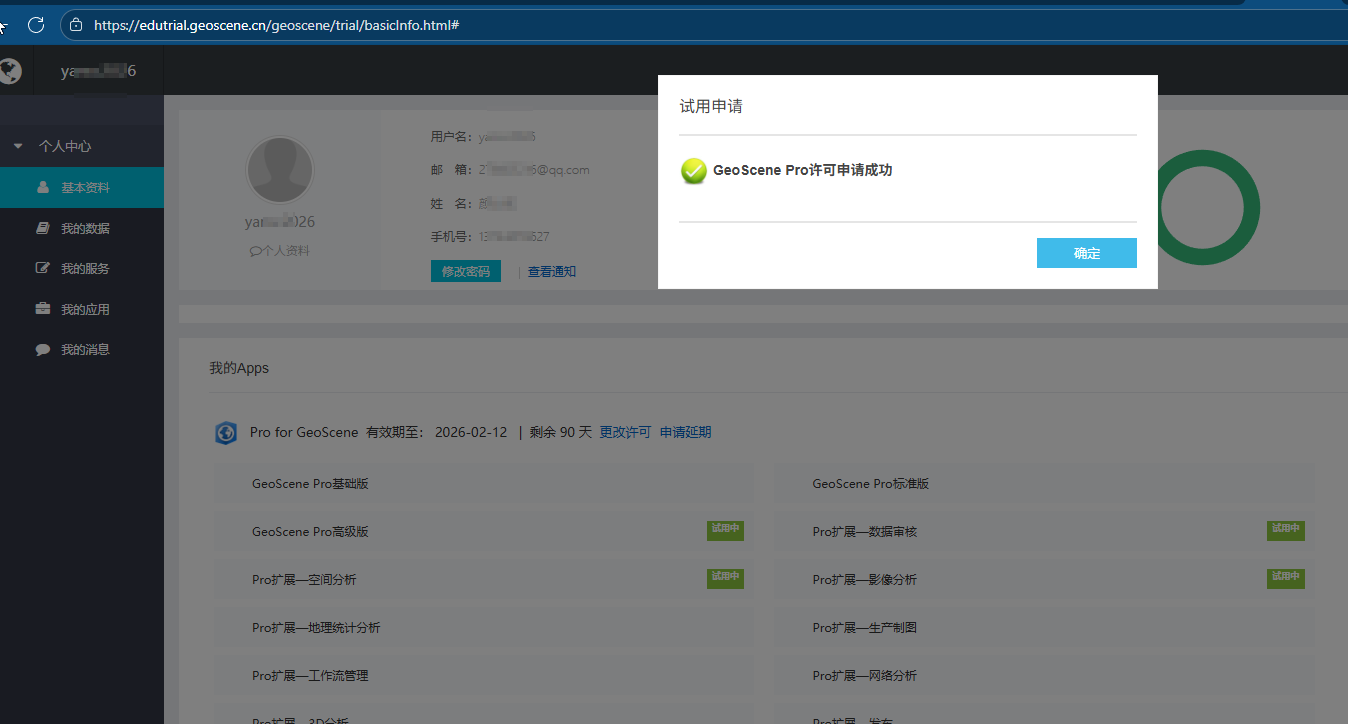
Task: Open the 我的数据 sidebar item
Action: (x=82, y=228)
